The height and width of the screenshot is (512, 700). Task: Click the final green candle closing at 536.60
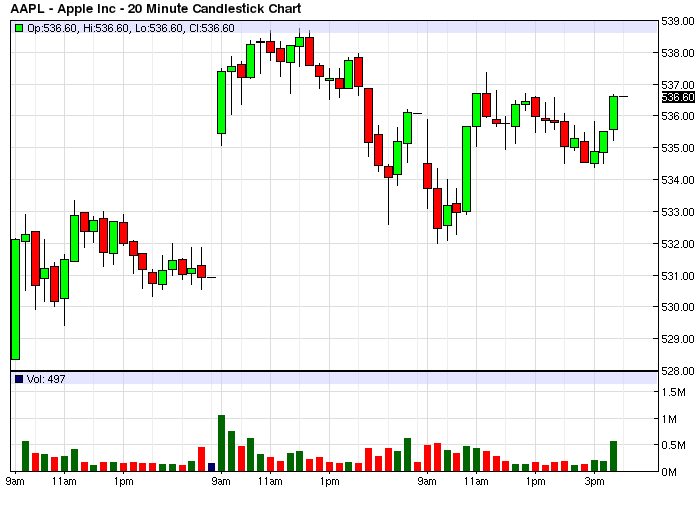(x=613, y=113)
